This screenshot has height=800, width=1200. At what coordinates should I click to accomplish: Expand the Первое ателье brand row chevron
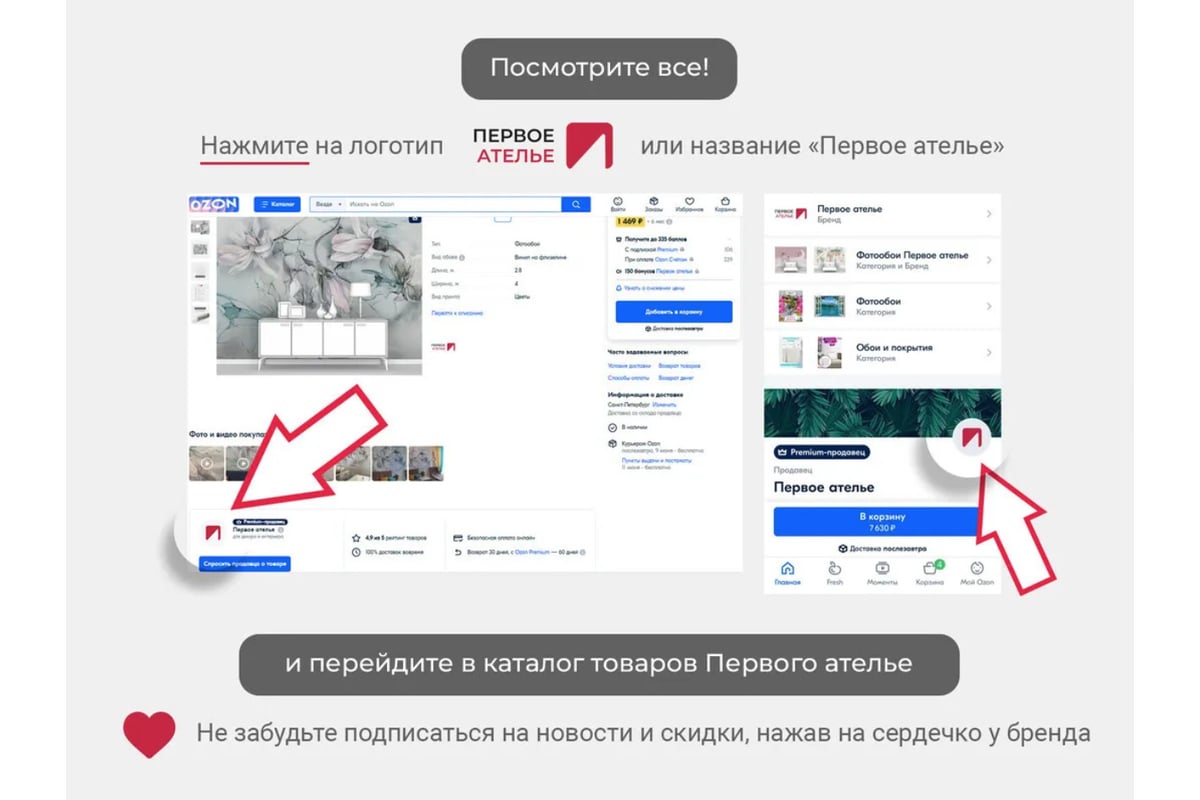tap(988, 214)
